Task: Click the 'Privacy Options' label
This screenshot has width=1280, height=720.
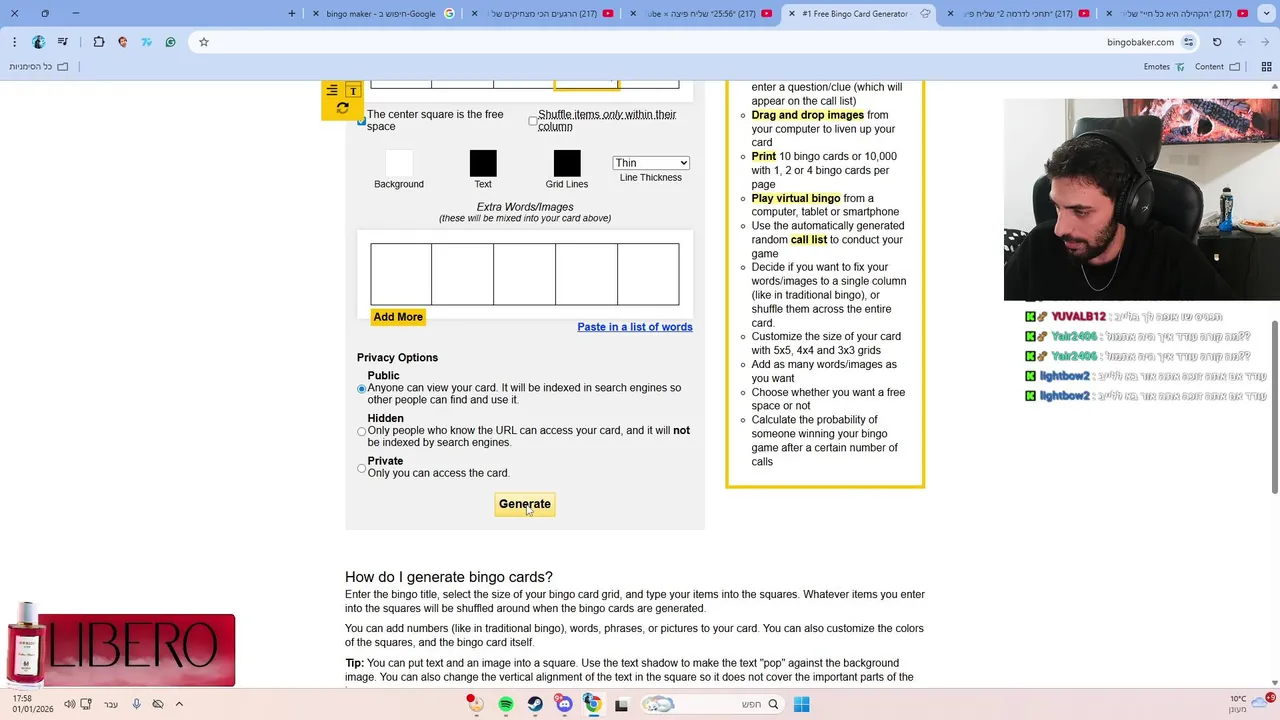Action: tap(397, 358)
